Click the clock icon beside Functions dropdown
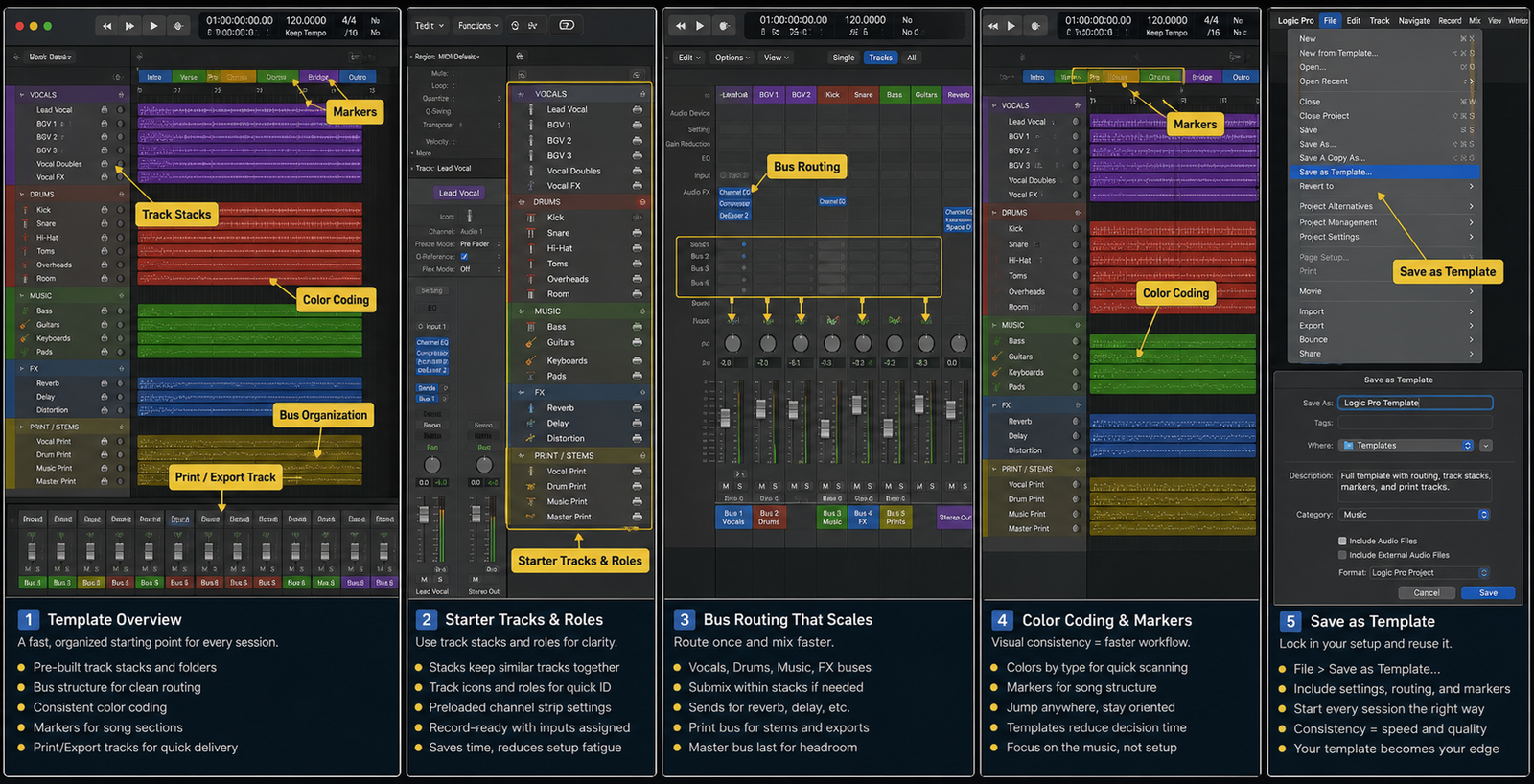1534x784 pixels. [x=515, y=26]
